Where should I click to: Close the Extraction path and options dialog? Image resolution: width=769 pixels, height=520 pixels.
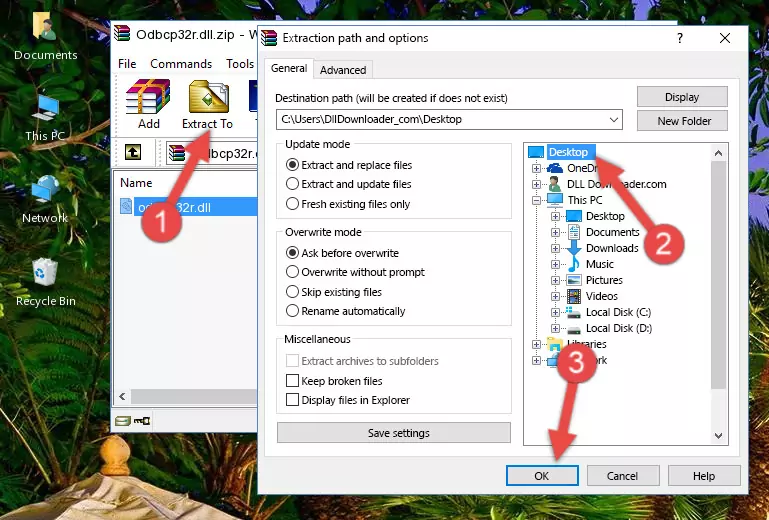(x=725, y=38)
